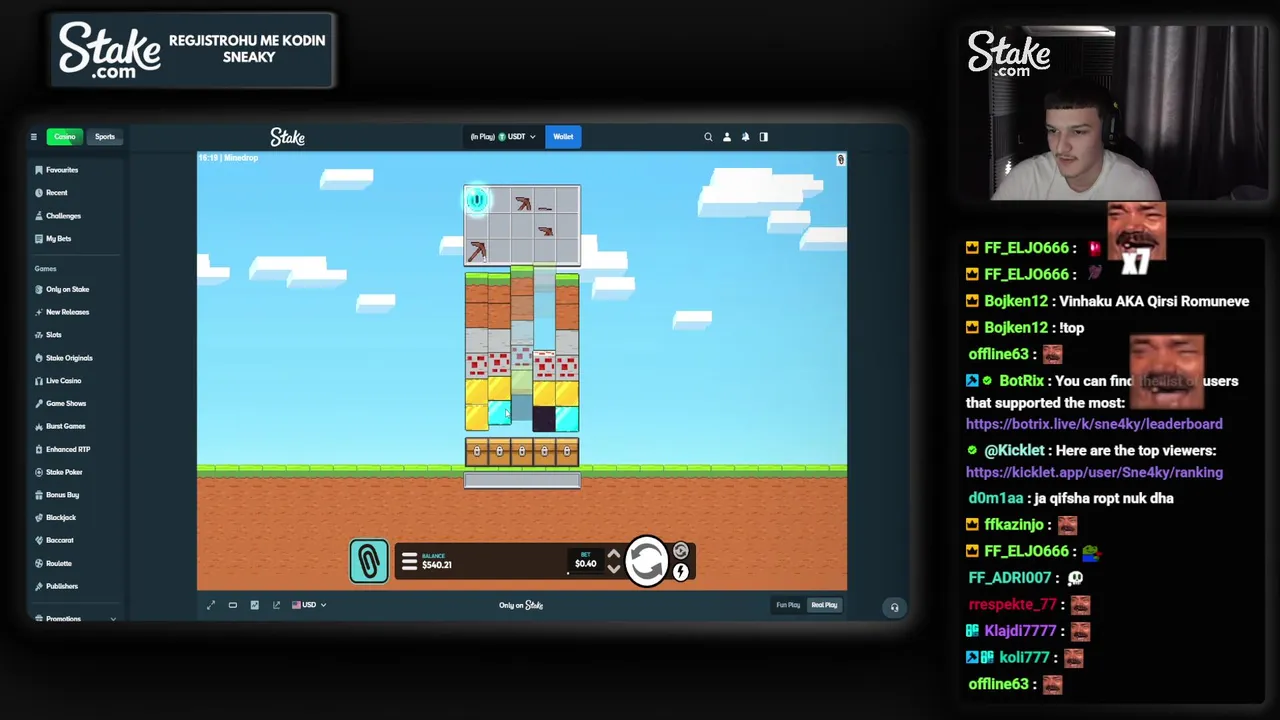Click the Balance $540.21 display
The image size is (1280, 720).
point(436,561)
